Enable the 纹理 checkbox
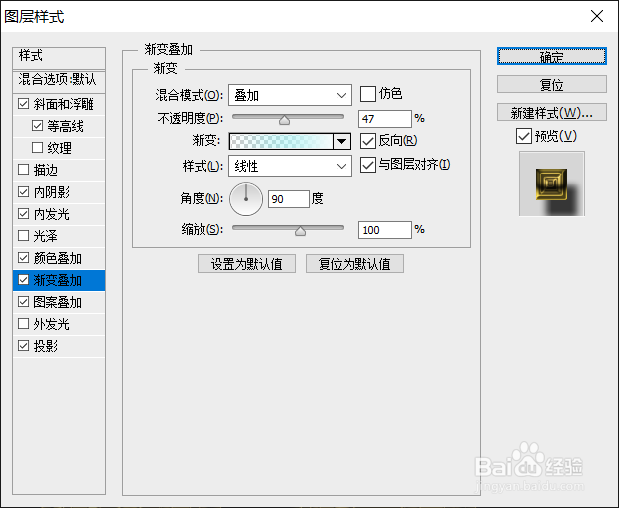The image size is (619, 508). click(37, 148)
